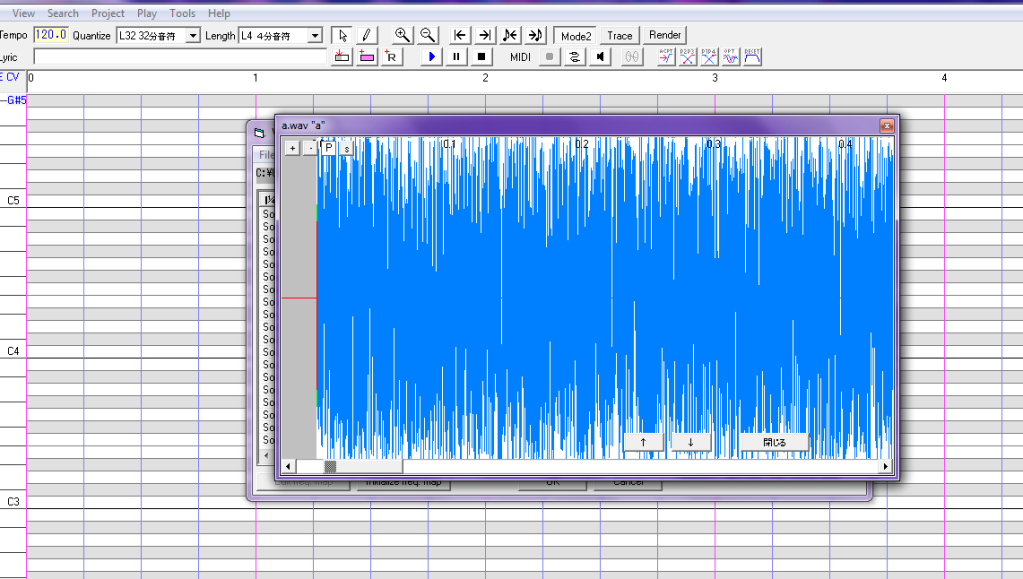
Task: Click the up arrow button in waveform window
Action: pyautogui.click(x=643, y=442)
